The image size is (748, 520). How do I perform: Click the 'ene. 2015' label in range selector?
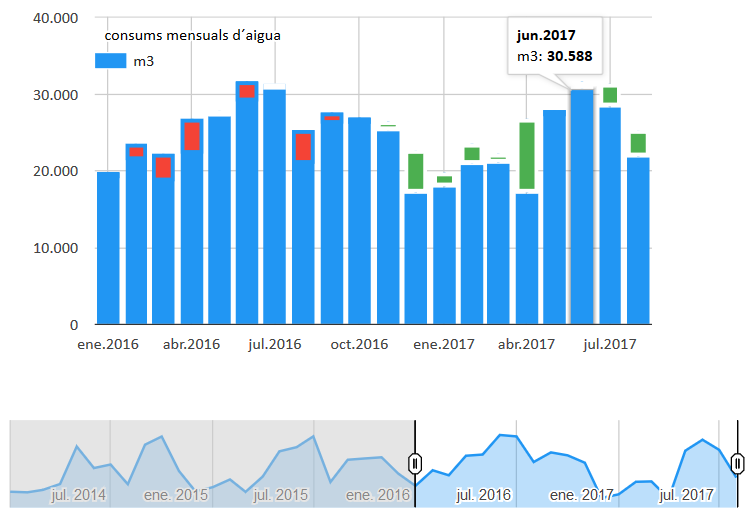(x=176, y=495)
